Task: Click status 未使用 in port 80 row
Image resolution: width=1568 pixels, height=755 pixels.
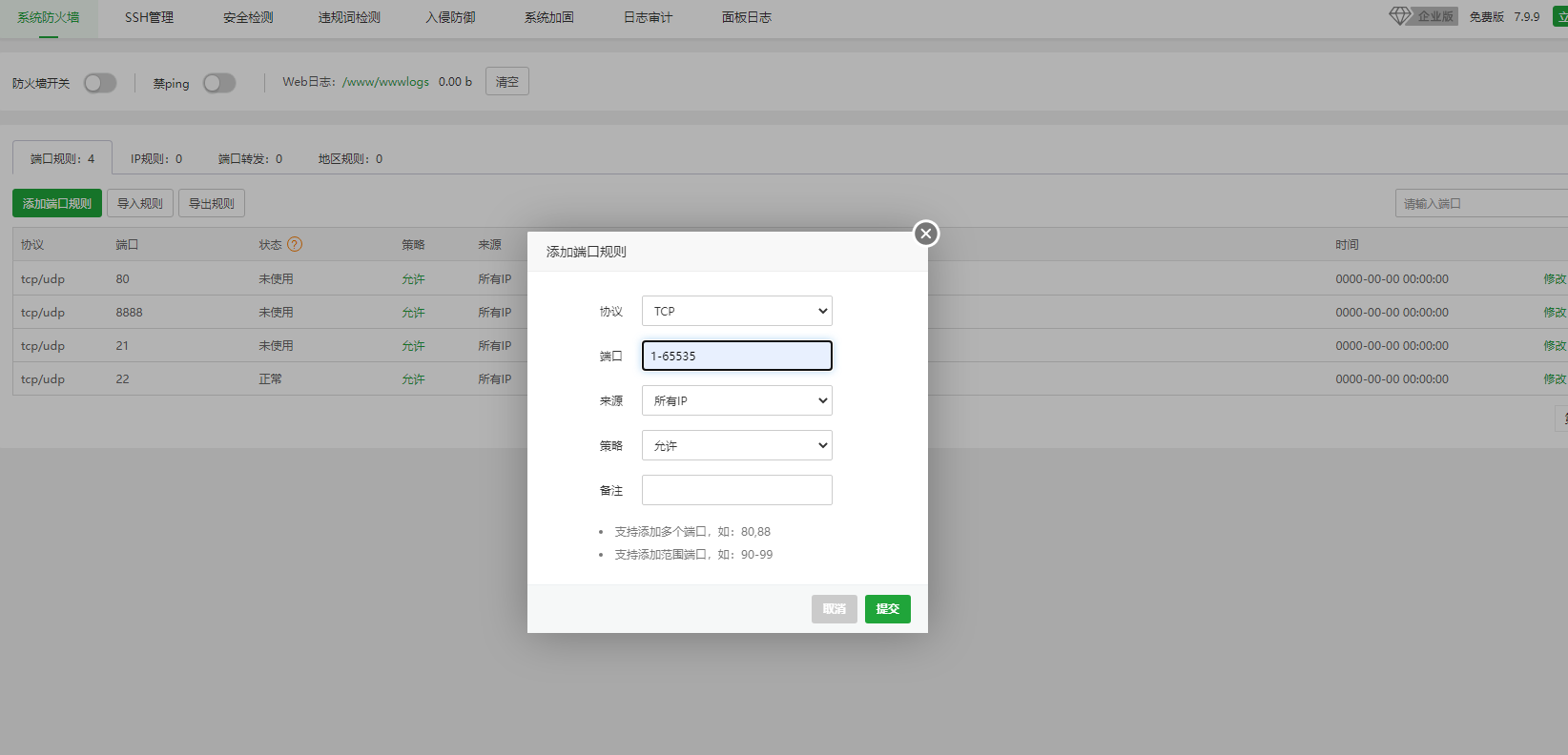Action: tap(276, 278)
